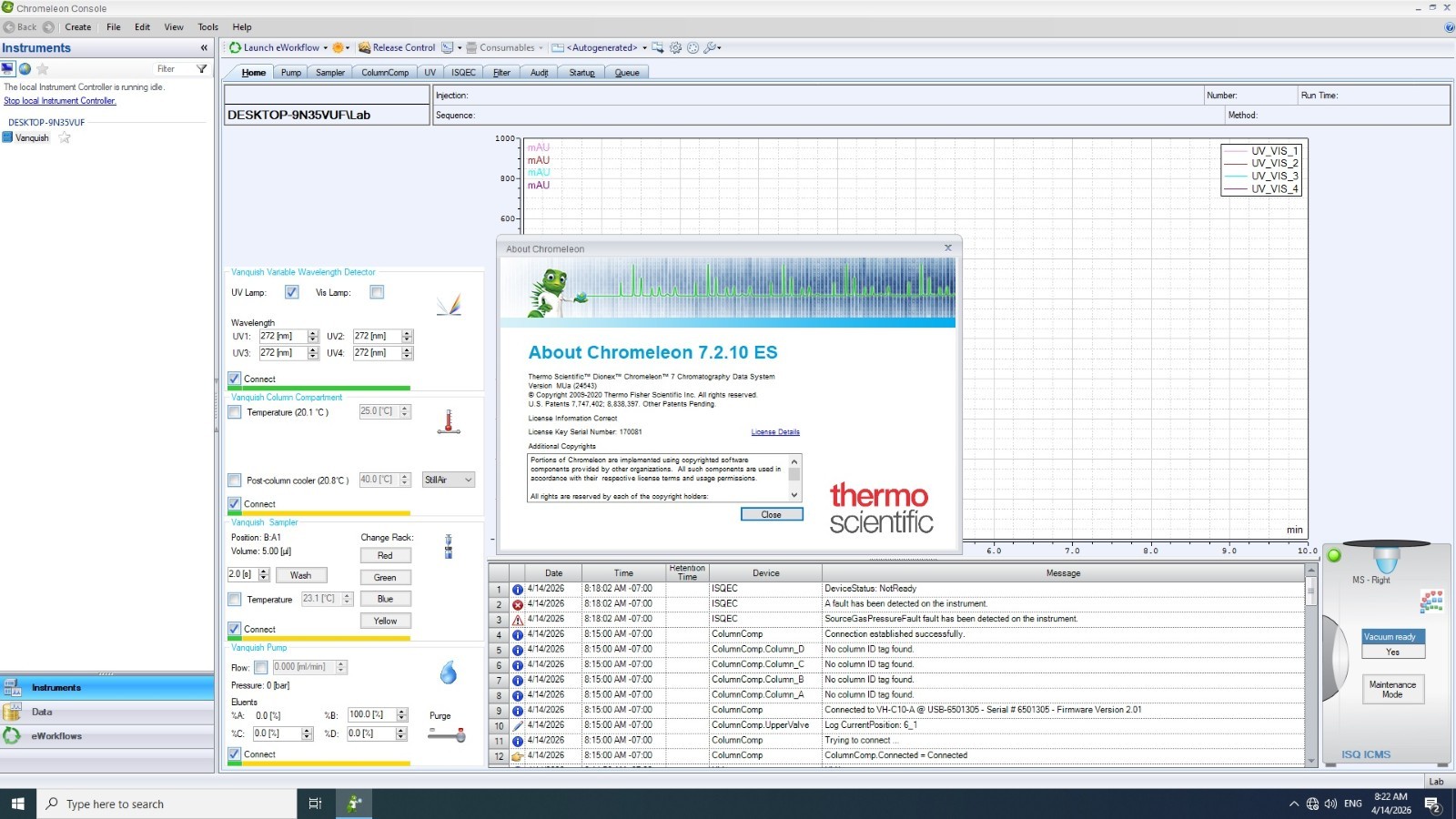
Task: Enable the Post-column cooler checkbox
Action: [x=235, y=480]
